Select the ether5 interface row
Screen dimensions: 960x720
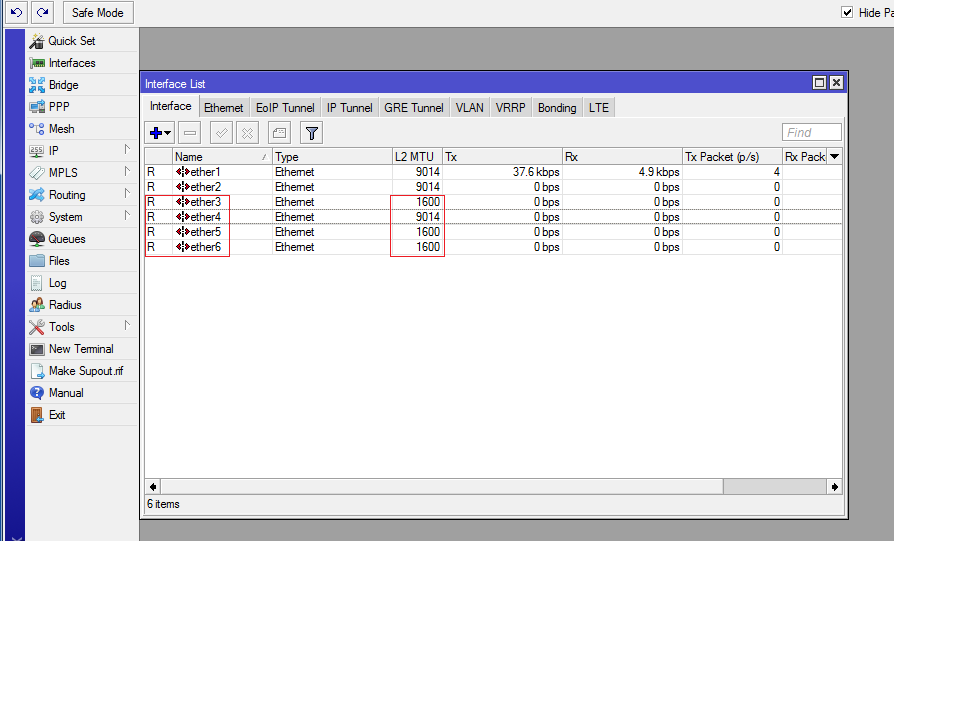coord(493,232)
